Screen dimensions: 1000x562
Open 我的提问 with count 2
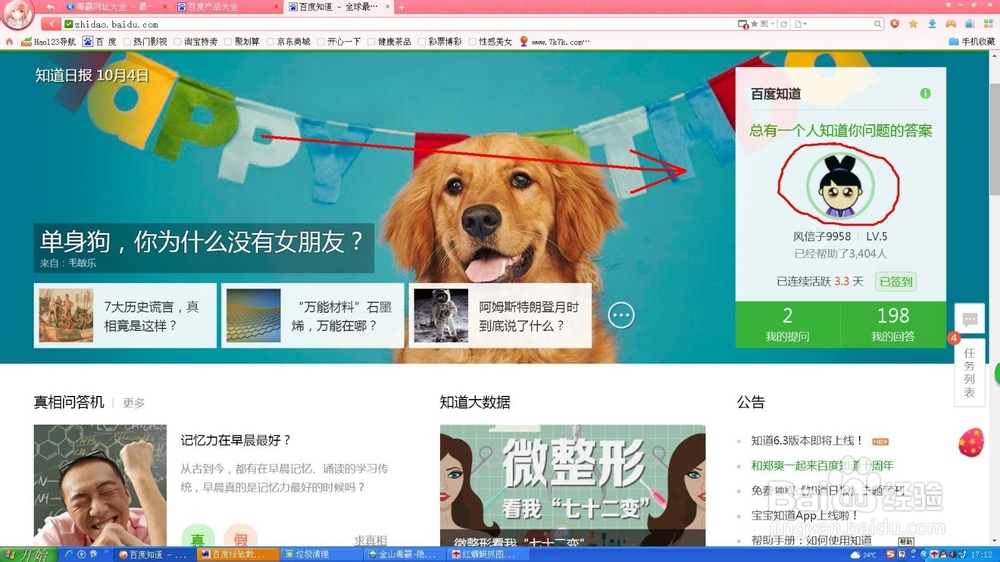point(788,324)
